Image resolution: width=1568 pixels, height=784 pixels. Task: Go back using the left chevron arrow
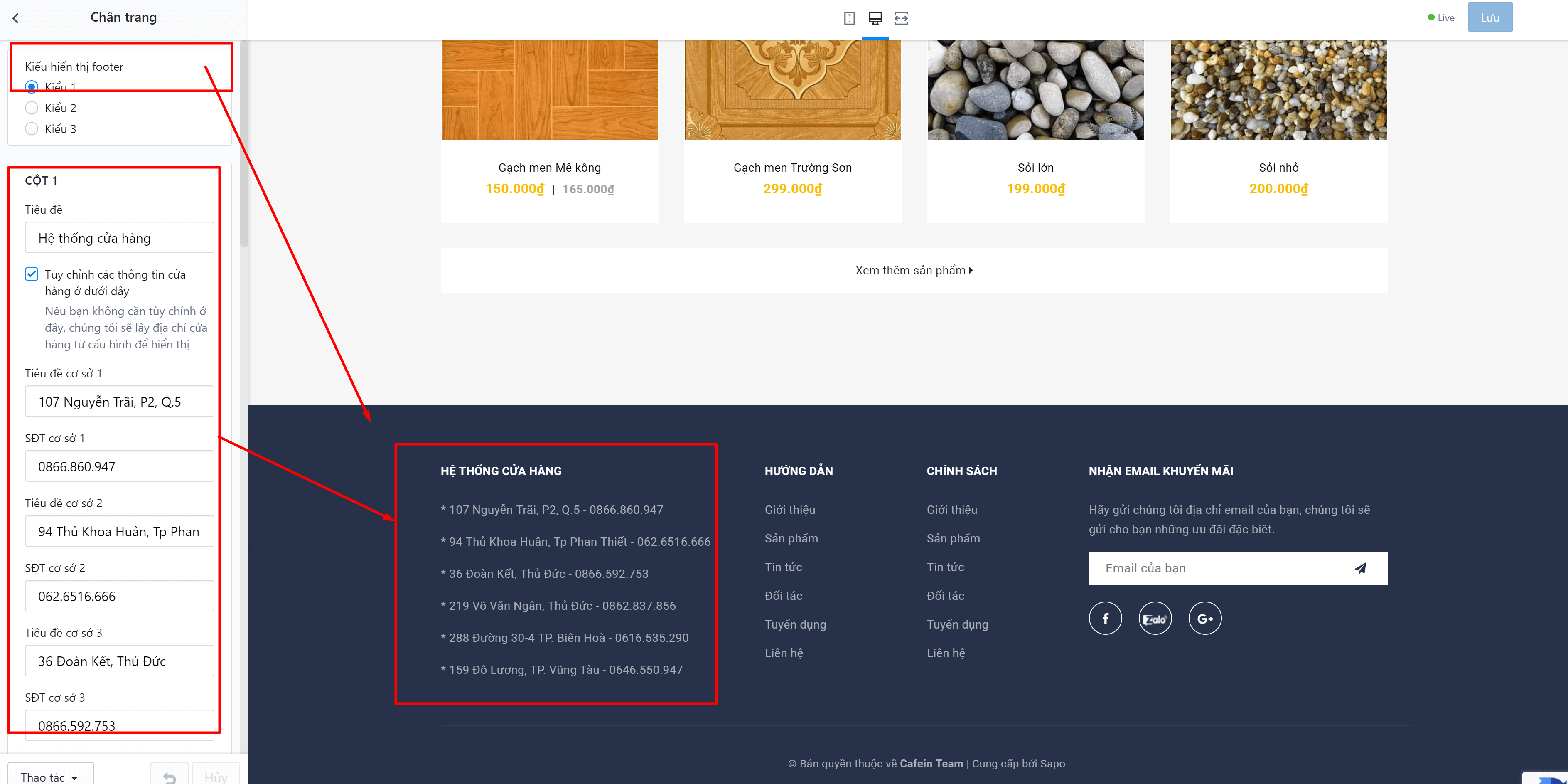[16, 18]
